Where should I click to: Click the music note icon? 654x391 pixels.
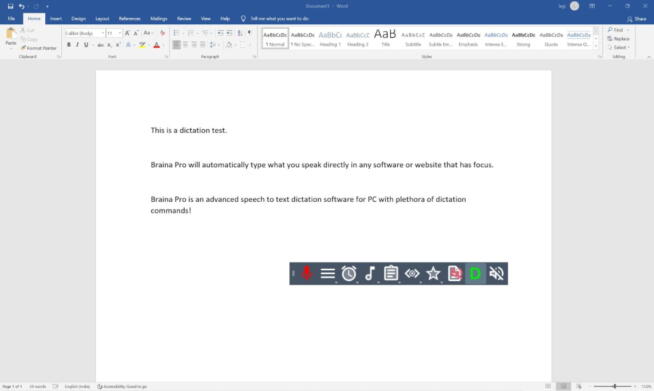pyautogui.click(x=370, y=273)
